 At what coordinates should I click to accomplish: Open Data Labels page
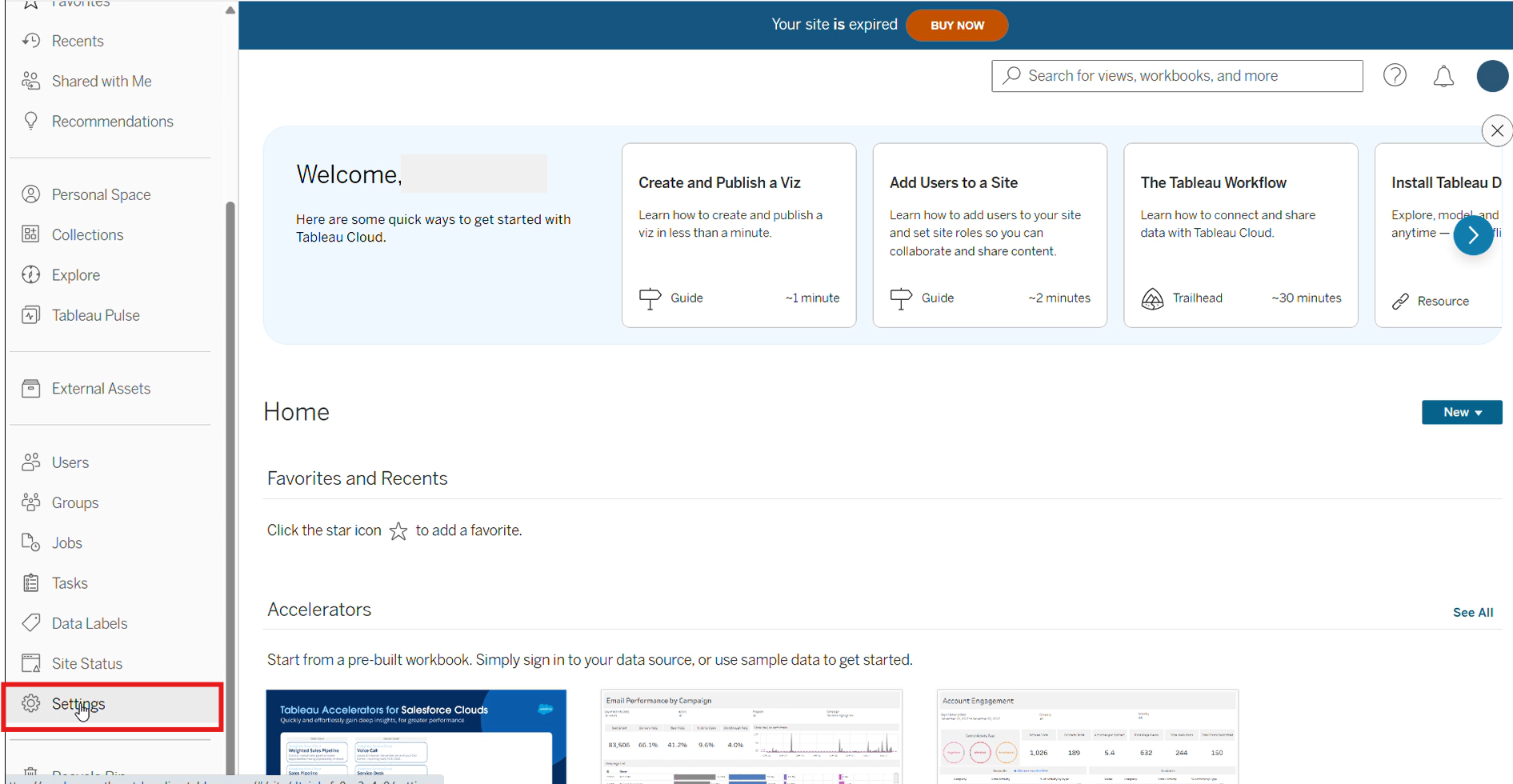tap(90, 623)
